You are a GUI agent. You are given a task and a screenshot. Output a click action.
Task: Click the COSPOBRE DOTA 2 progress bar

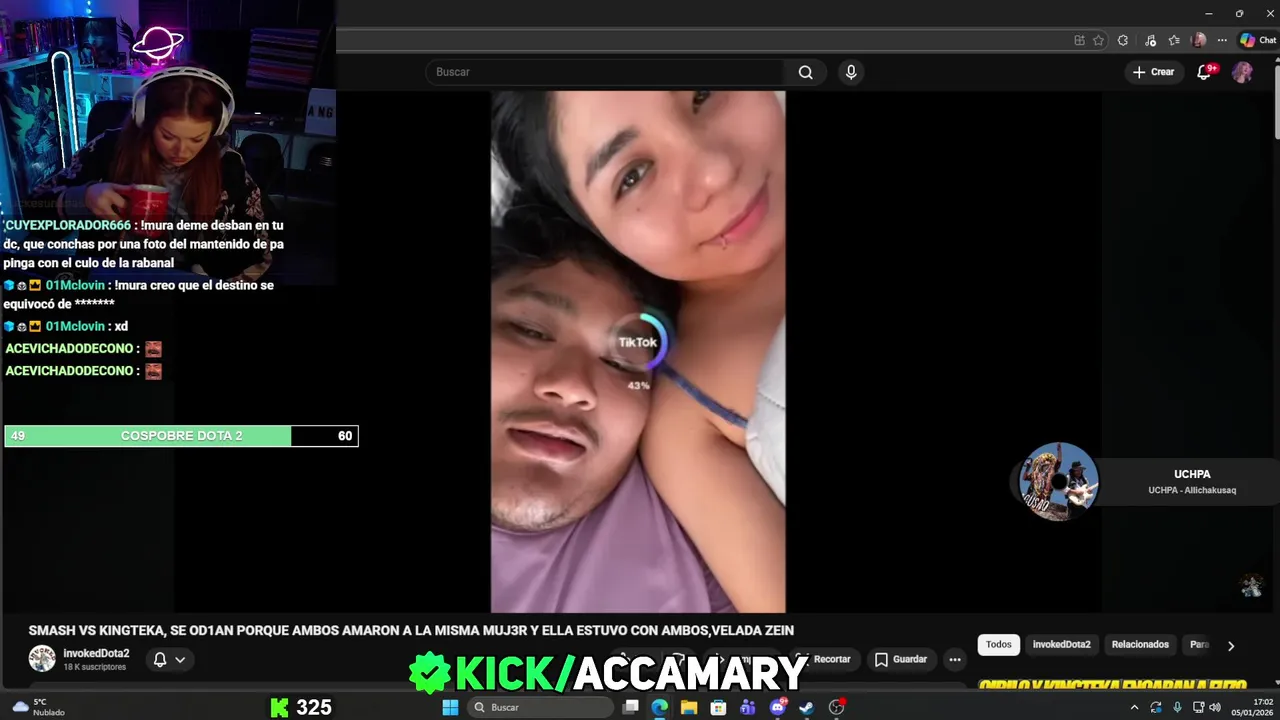pos(181,436)
